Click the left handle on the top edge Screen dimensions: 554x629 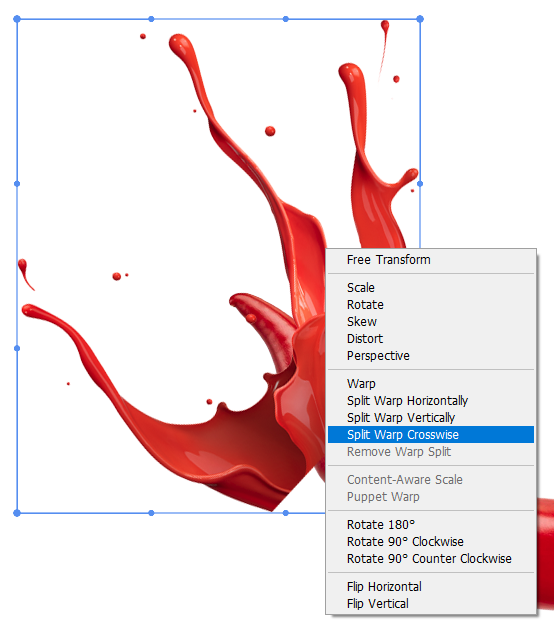point(151,19)
